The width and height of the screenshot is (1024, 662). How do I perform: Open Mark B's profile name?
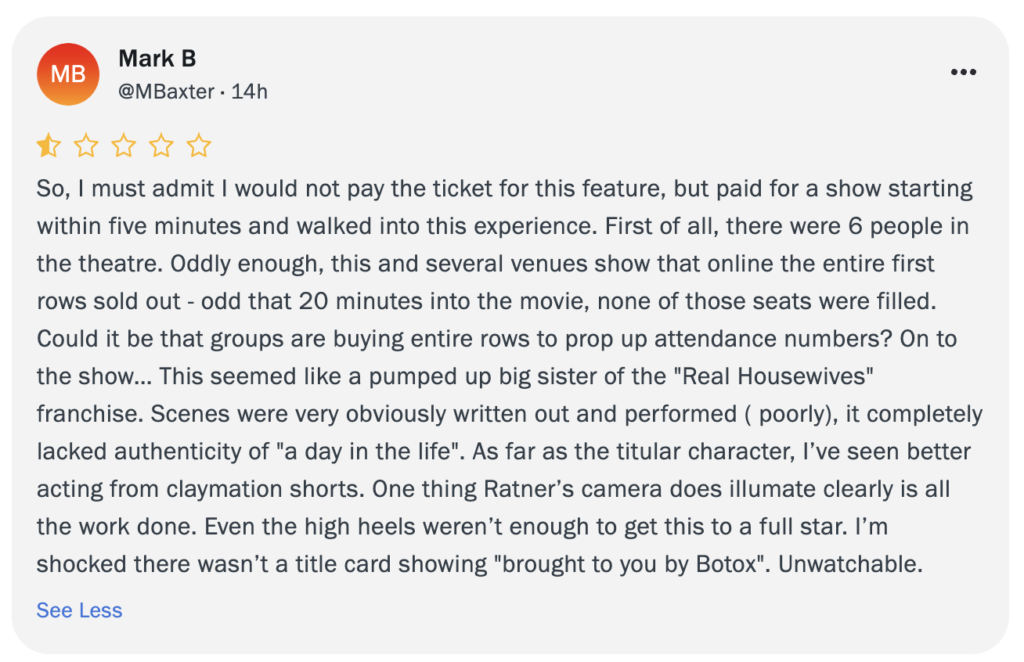pyautogui.click(x=157, y=59)
